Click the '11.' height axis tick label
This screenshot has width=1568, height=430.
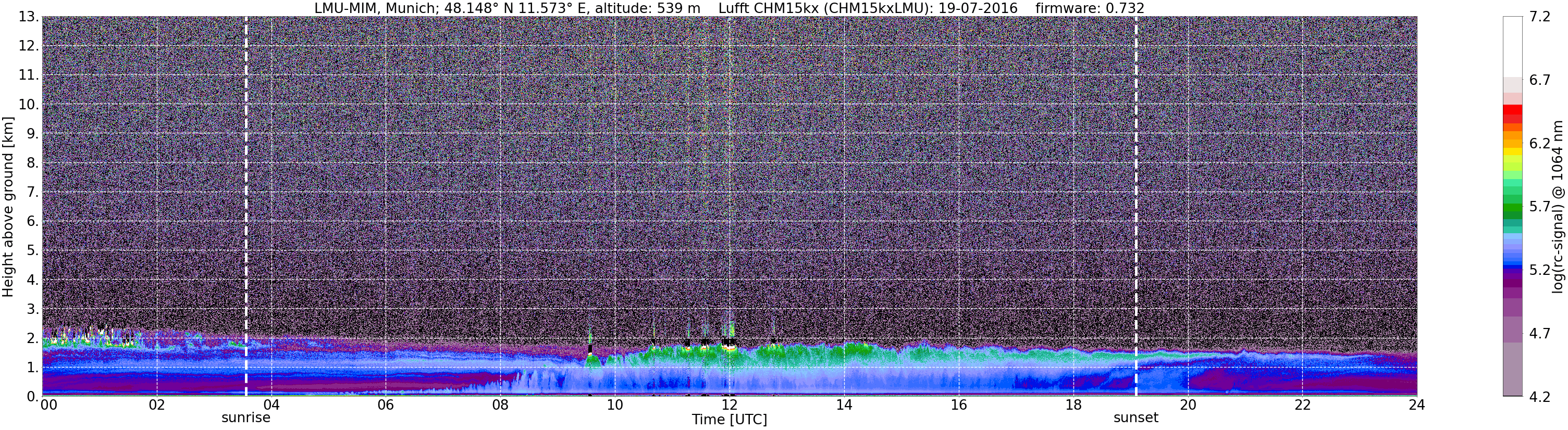[x=29, y=75]
